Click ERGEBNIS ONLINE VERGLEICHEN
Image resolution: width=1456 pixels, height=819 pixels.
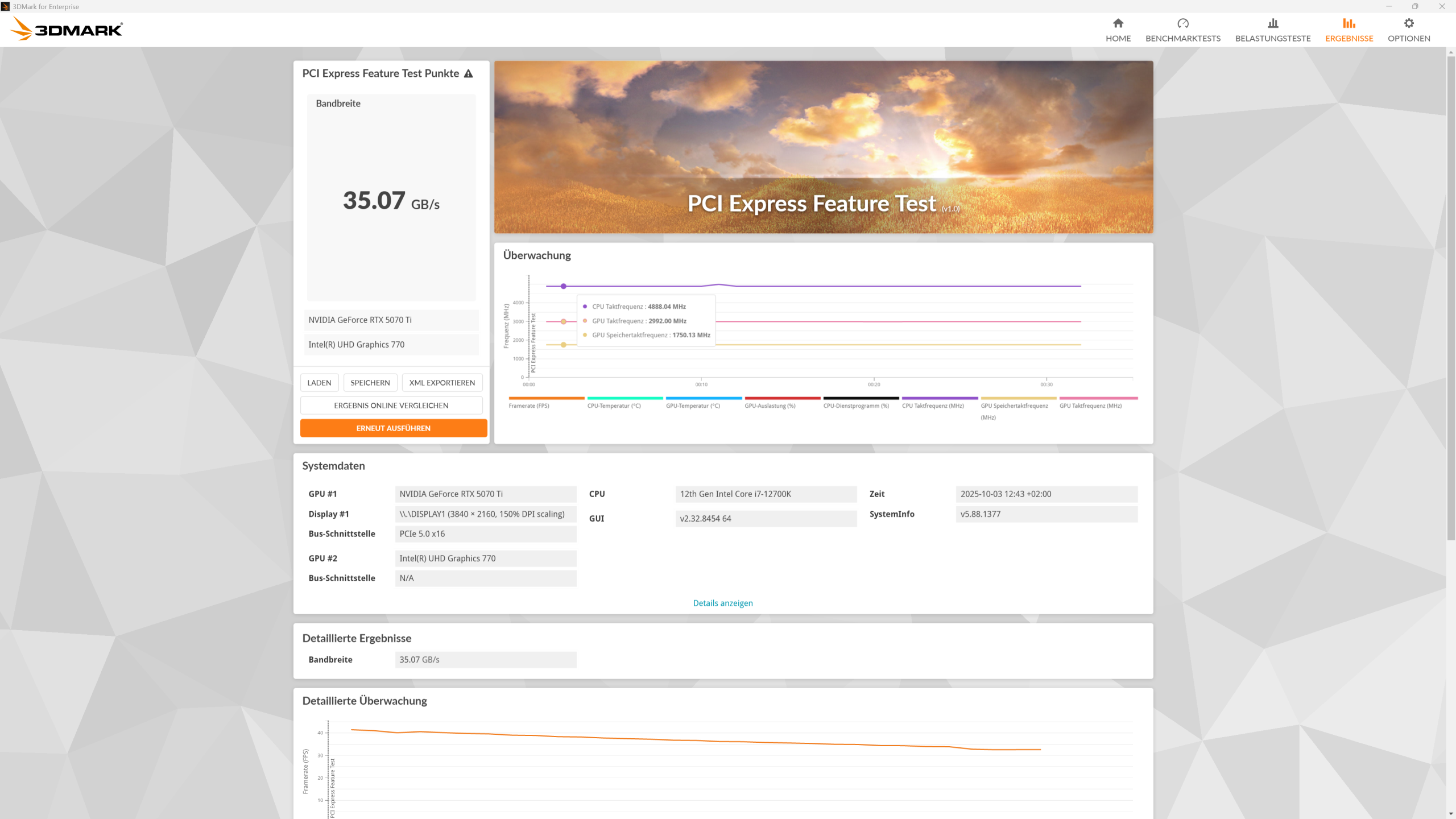click(391, 406)
